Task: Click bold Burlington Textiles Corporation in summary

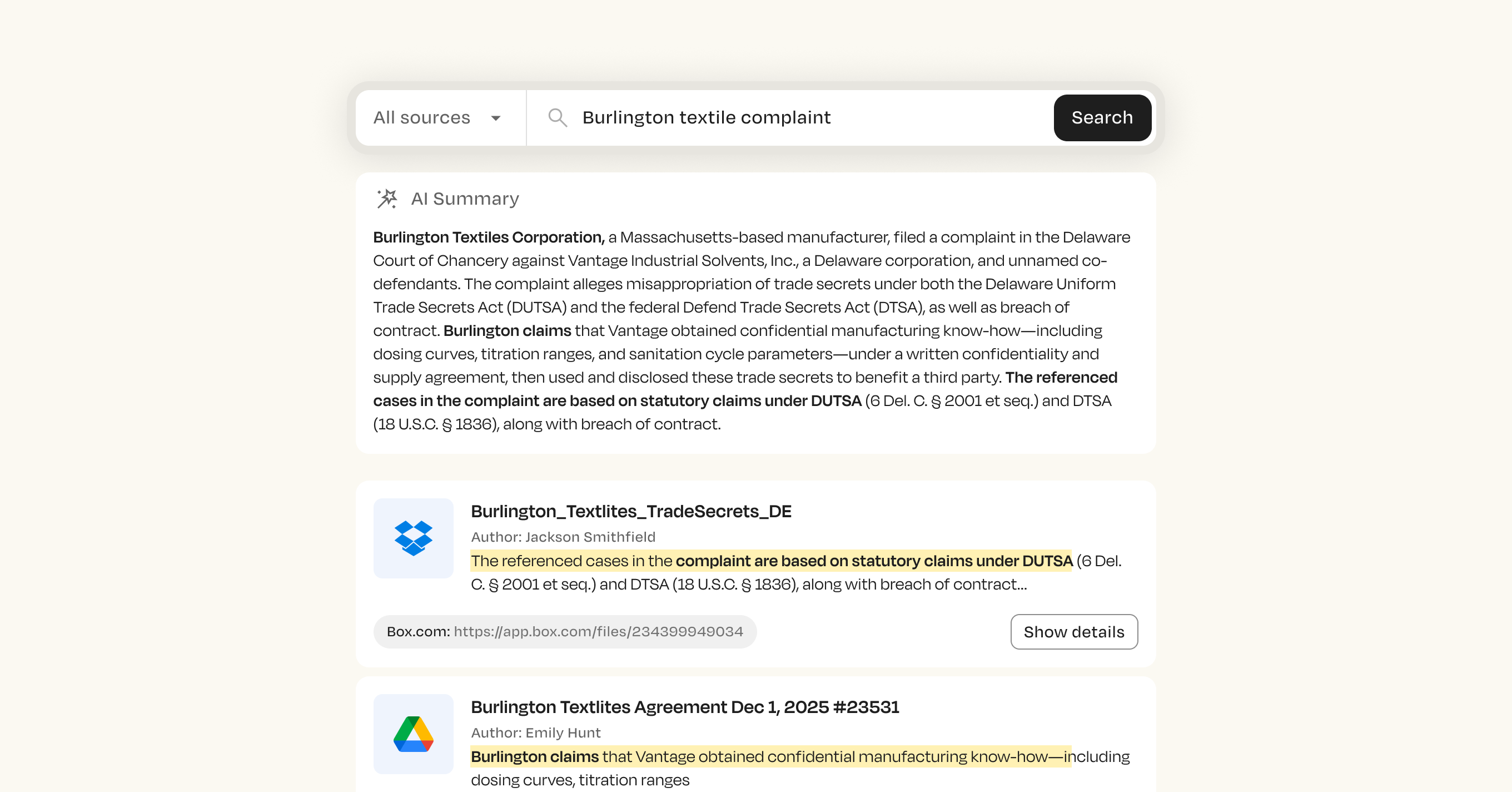Action: point(489,237)
